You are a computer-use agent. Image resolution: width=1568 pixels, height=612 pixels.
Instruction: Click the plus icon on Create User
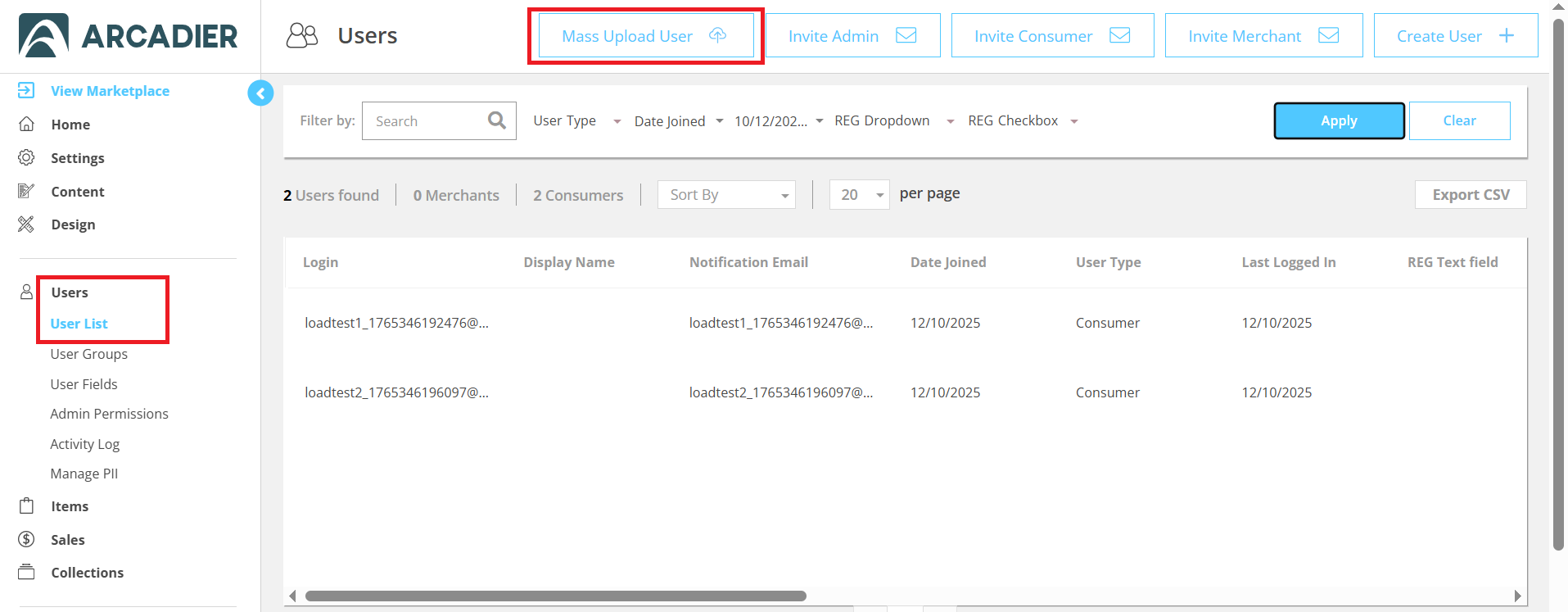(x=1507, y=35)
